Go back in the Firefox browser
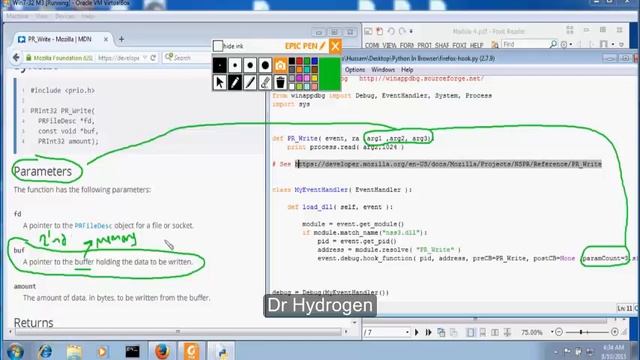This screenshot has height=360, width=640. click(x=16, y=58)
